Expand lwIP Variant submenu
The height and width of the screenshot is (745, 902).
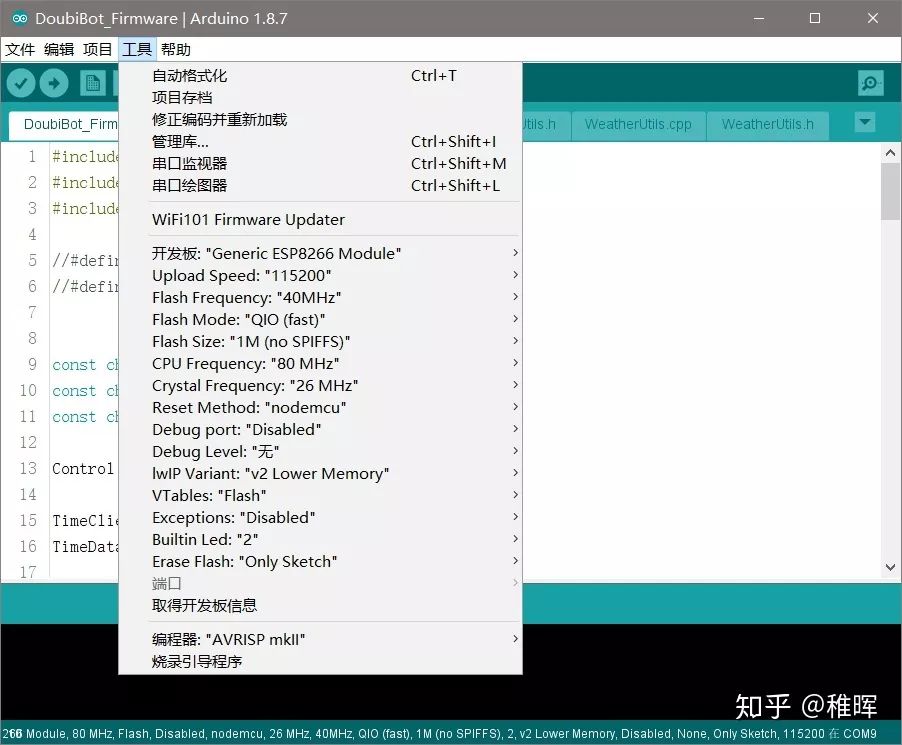[320, 473]
